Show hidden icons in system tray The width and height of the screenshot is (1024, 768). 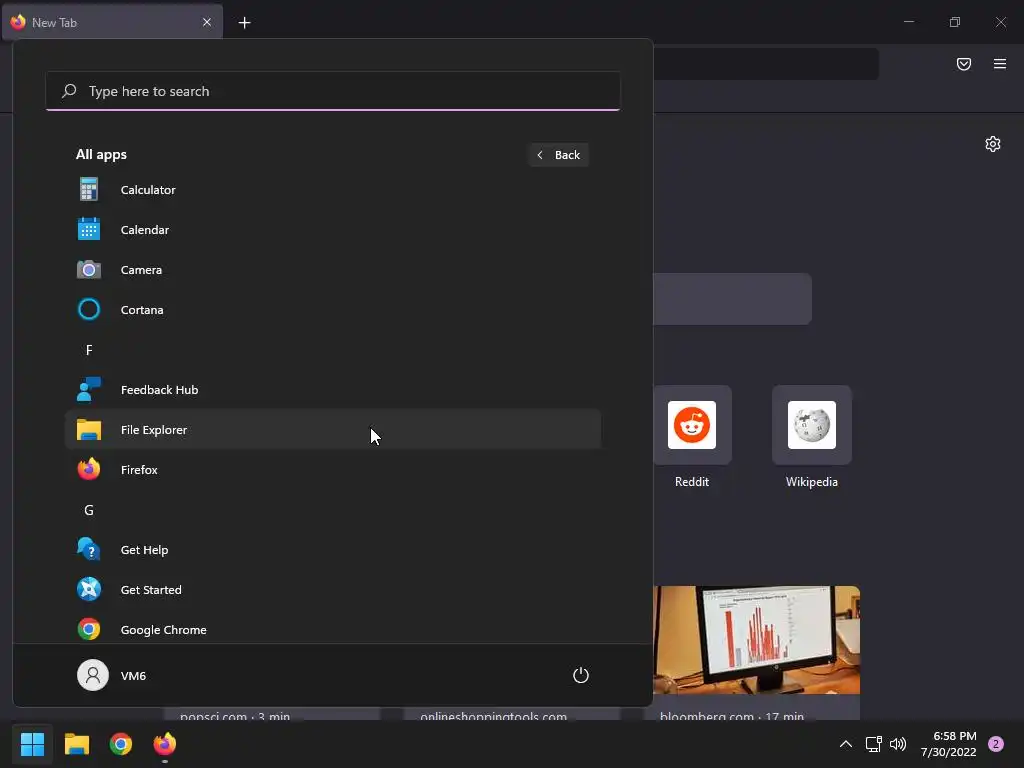point(846,744)
